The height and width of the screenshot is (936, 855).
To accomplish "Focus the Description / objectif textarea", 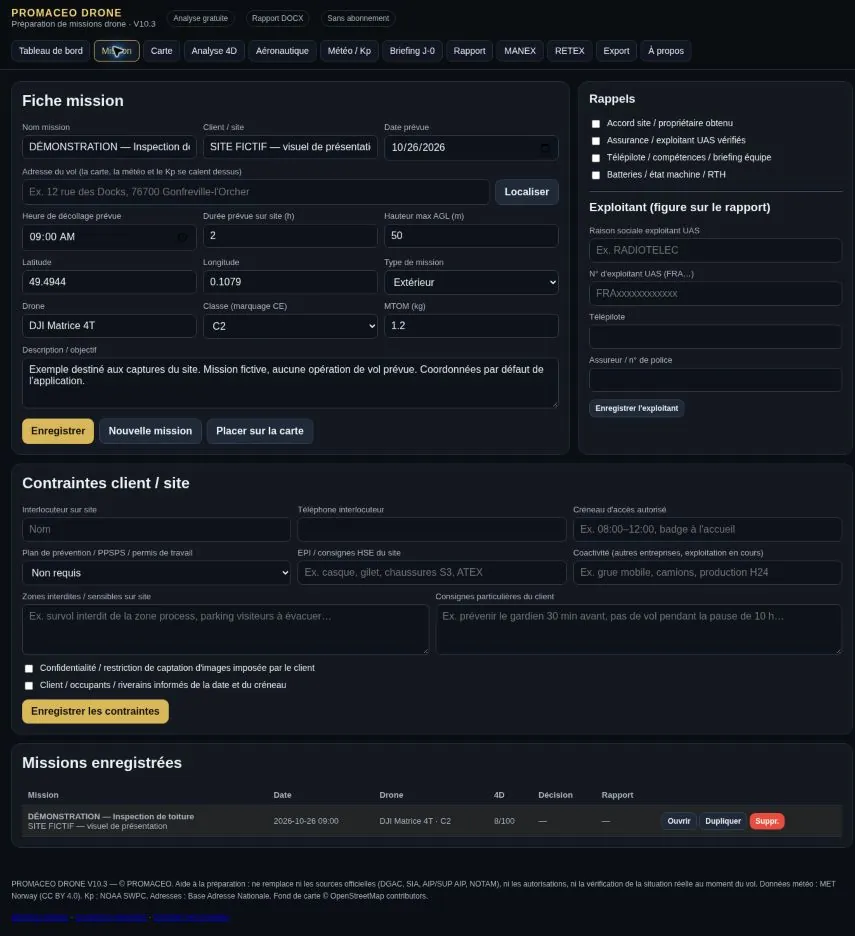I will click(290, 383).
